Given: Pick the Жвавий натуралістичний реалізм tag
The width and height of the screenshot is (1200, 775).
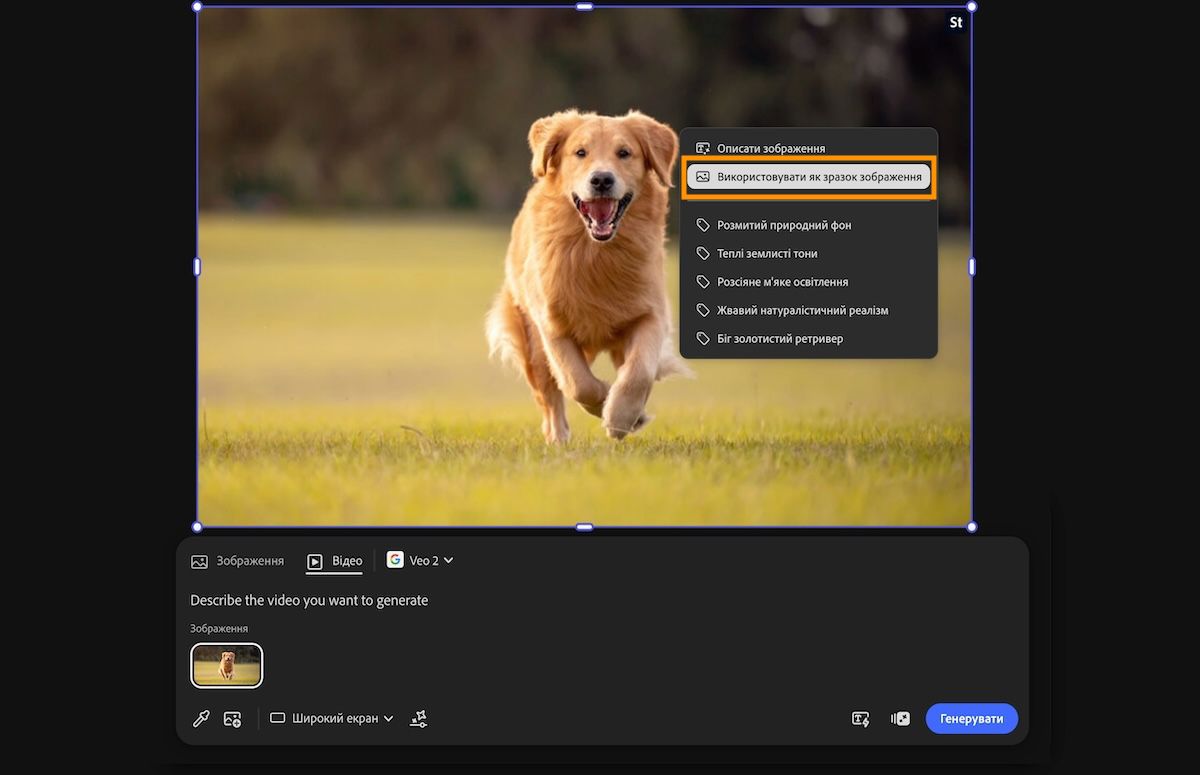Looking at the screenshot, I should pyautogui.click(x=809, y=310).
